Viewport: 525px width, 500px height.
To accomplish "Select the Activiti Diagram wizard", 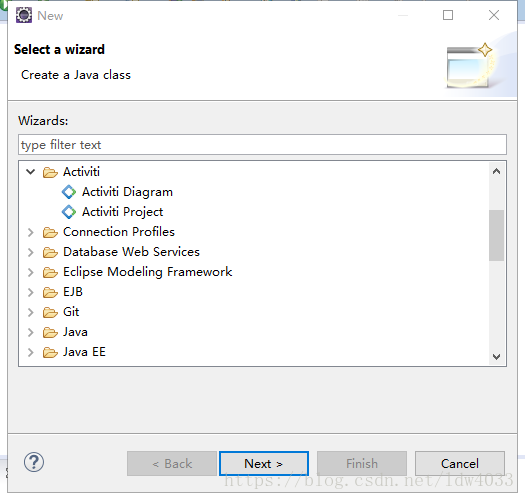I will pos(127,192).
